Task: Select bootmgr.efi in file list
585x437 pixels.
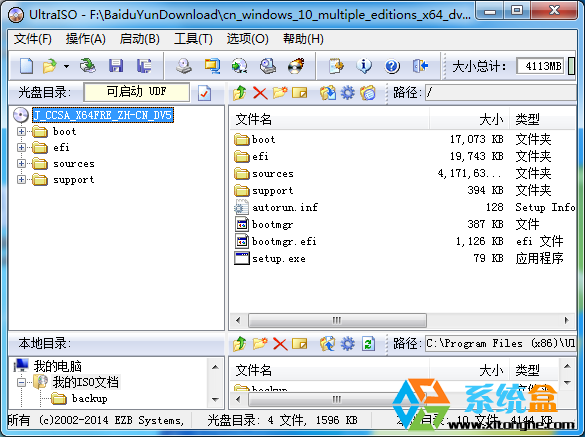Action: (284, 241)
